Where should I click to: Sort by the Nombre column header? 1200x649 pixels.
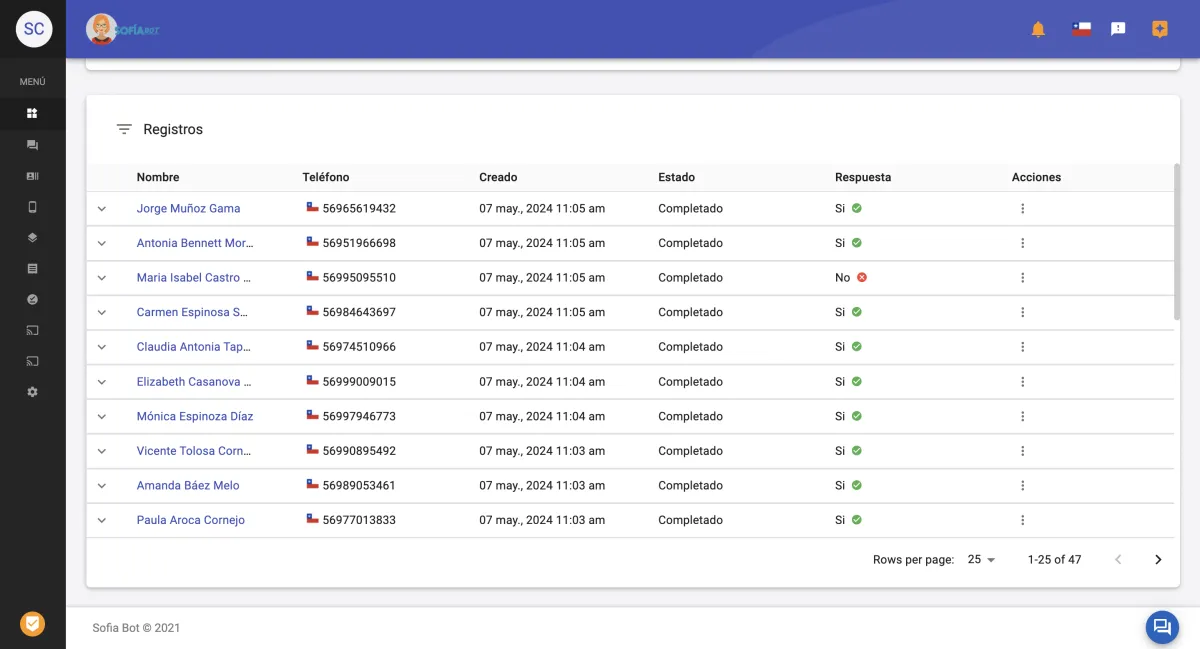coord(158,177)
